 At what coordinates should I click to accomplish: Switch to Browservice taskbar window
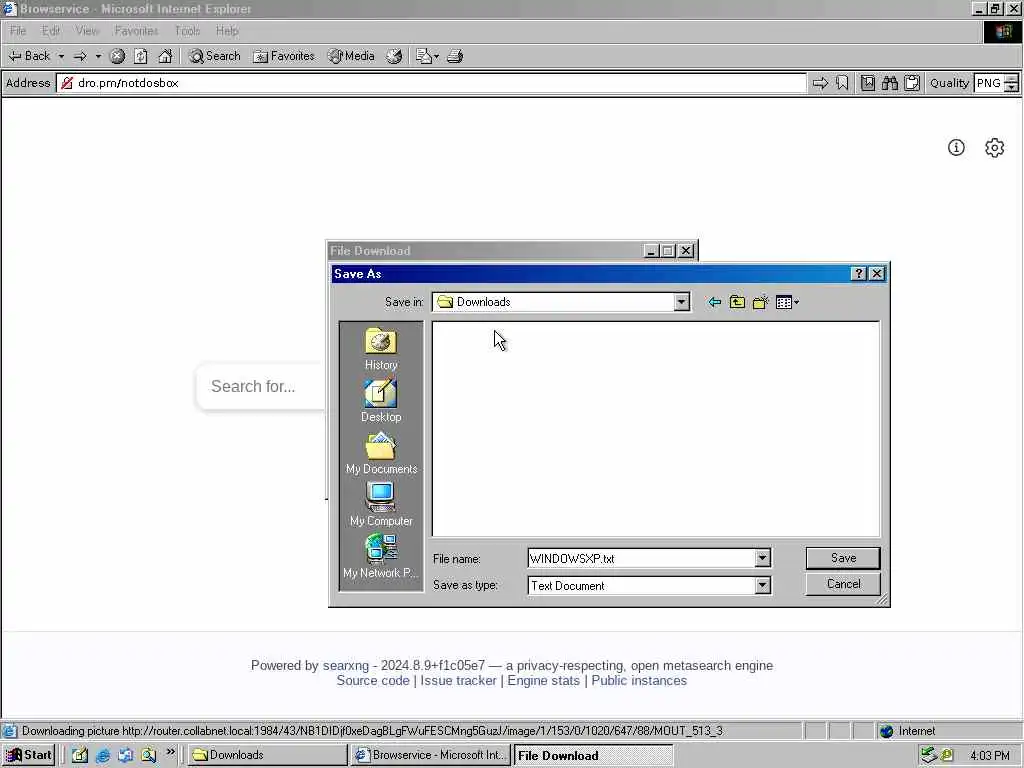(x=430, y=755)
